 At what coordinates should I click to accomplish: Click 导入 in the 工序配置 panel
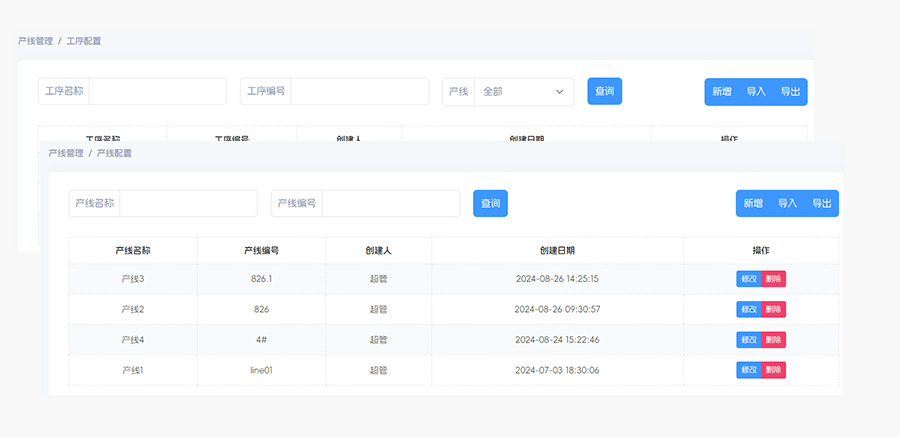click(756, 91)
